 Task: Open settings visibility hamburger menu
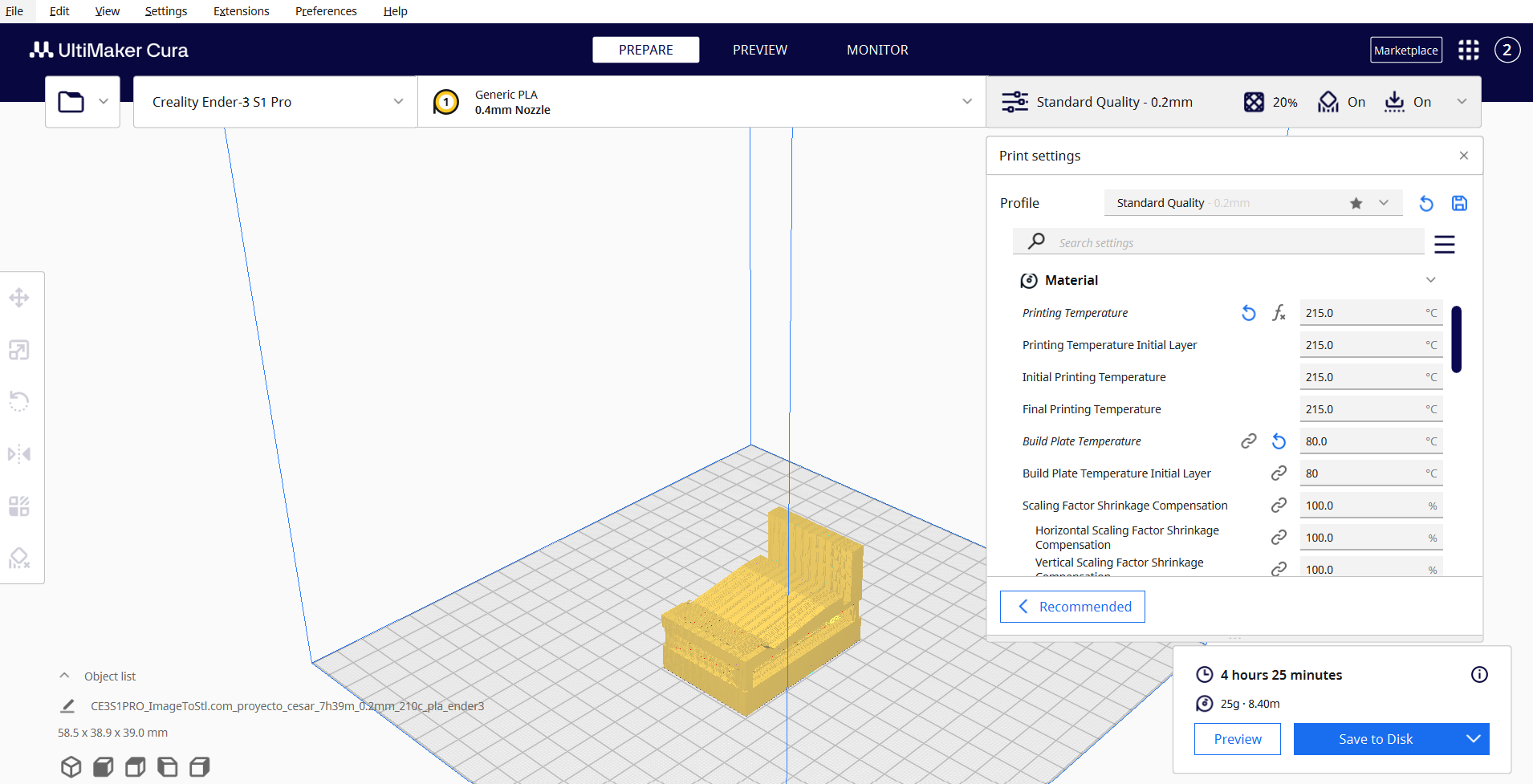click(x=1445, y=244)
